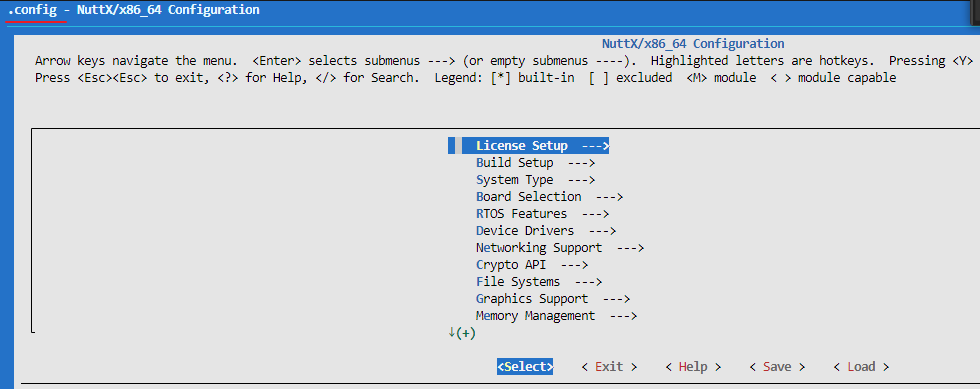Open the Memory Management submenu
Screen dimensions: 980x389
[556, 315]
